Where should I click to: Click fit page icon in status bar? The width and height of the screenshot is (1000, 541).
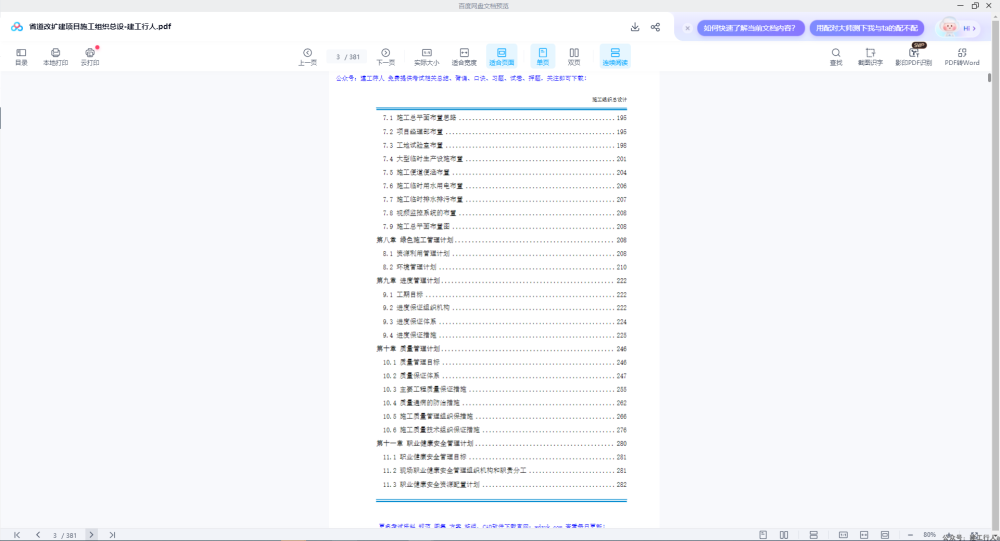point(885,535)
